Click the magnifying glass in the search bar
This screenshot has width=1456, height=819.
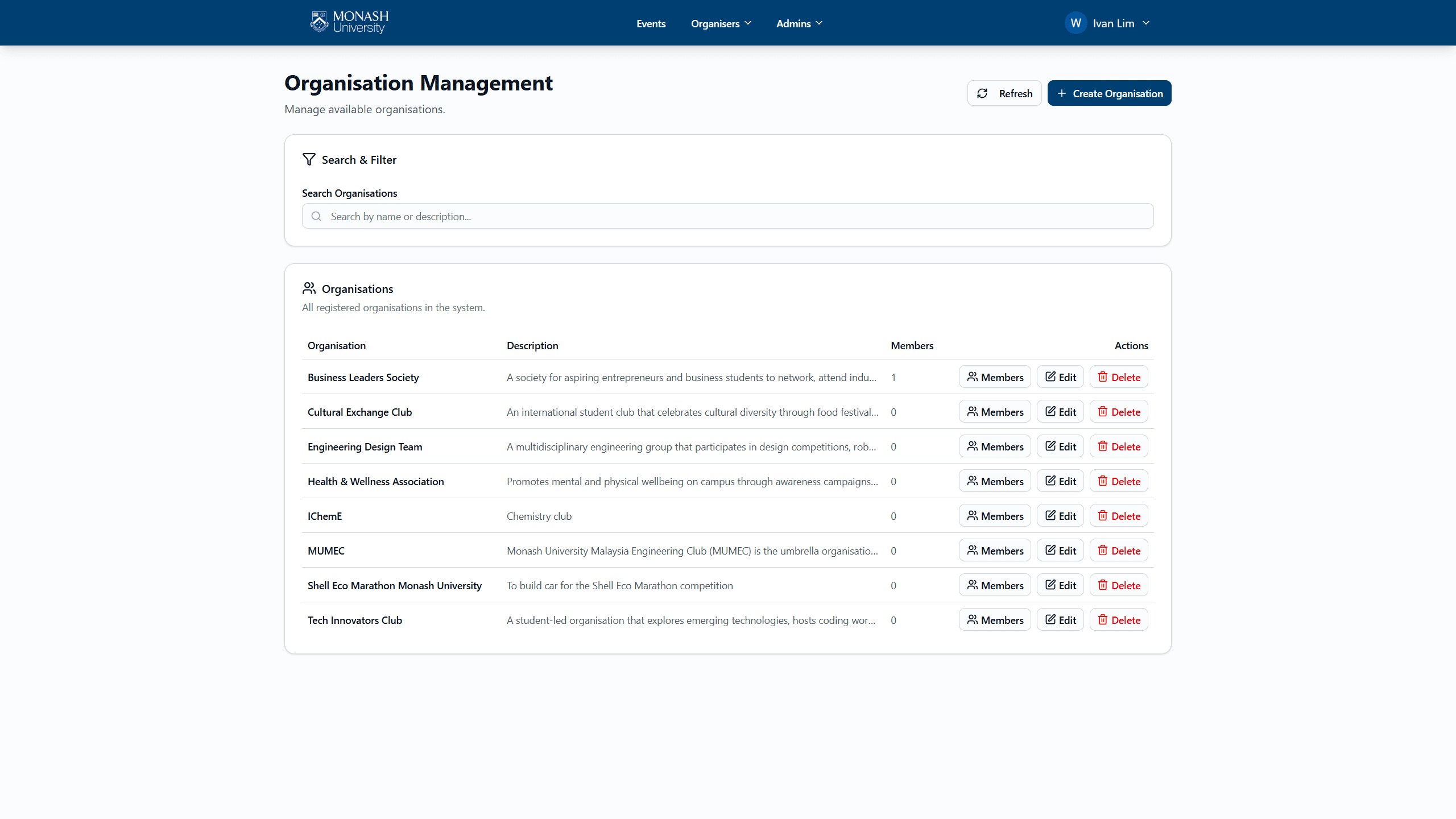(x=316, y=216)
